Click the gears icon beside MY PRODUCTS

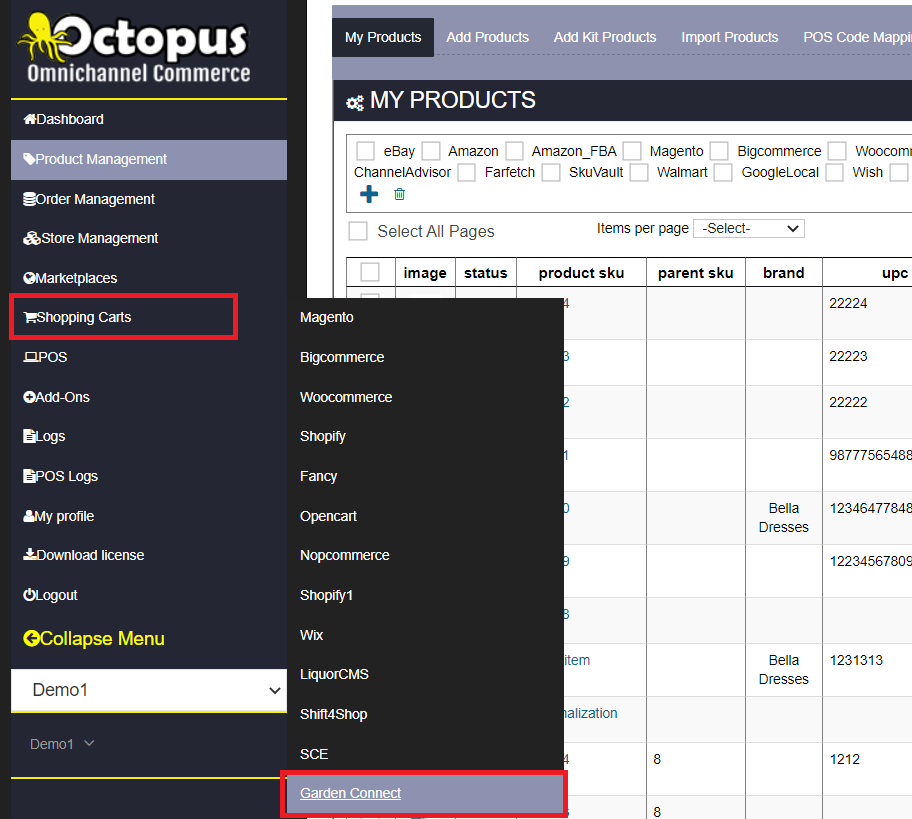355,103
